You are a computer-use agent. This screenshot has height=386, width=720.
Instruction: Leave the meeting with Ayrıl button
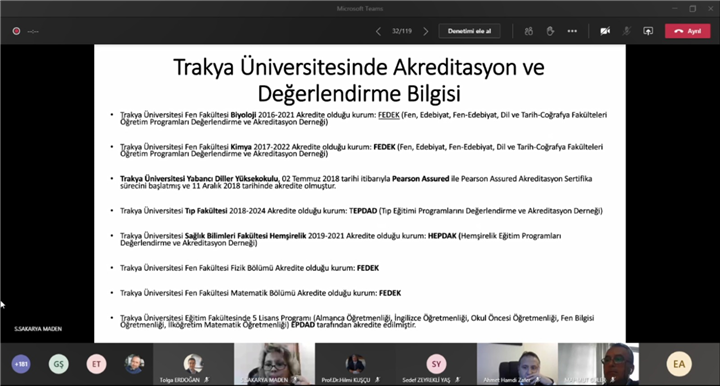click(x=687, y=31)
